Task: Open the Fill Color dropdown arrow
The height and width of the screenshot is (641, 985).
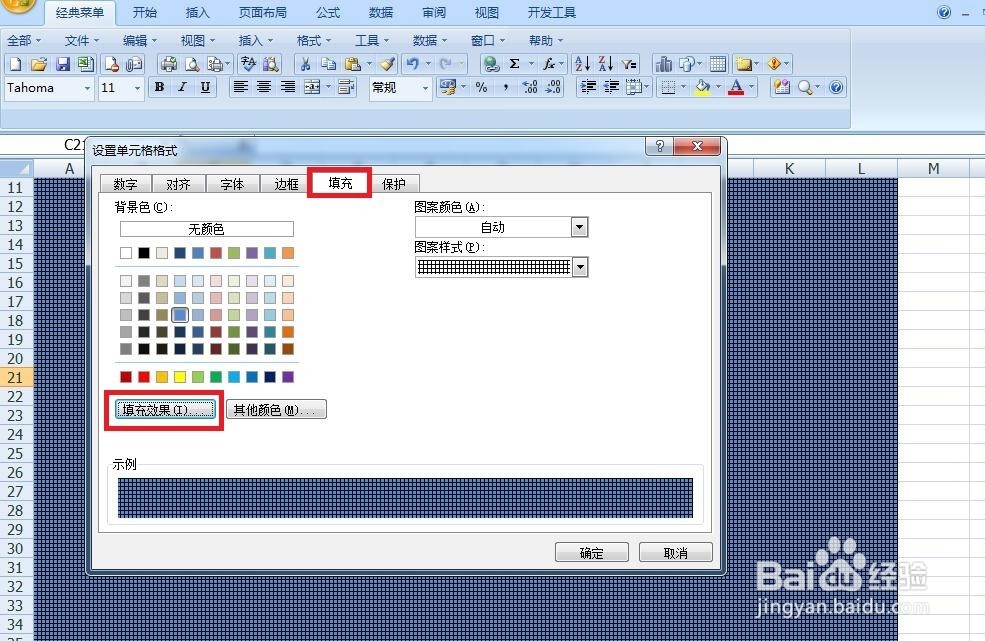Action: click(718, 87)
